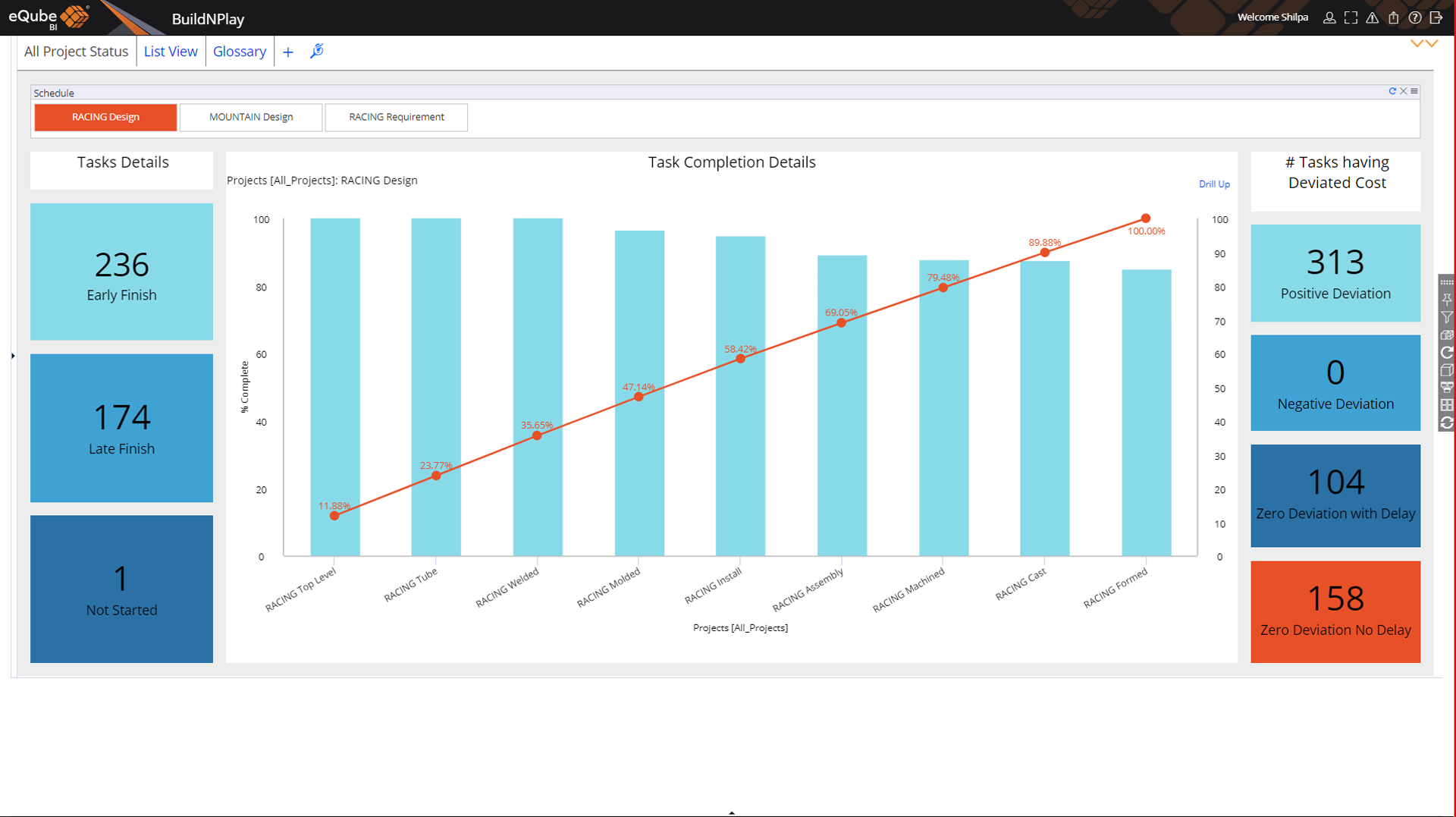
Task: Refresh the Schedule panel
Action: coord(1392,91)
